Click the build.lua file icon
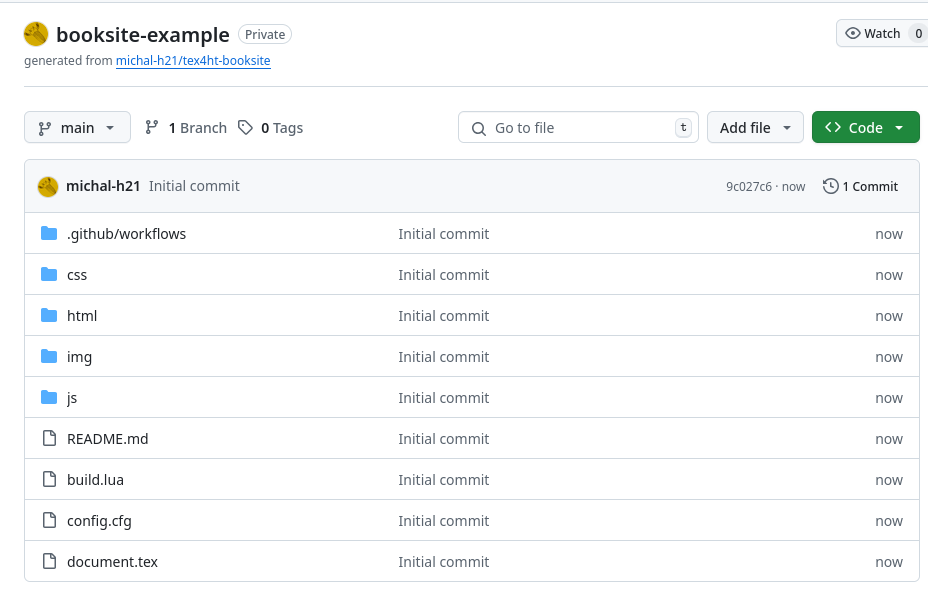This screenshot has height=593, width=928. (50, 479)
